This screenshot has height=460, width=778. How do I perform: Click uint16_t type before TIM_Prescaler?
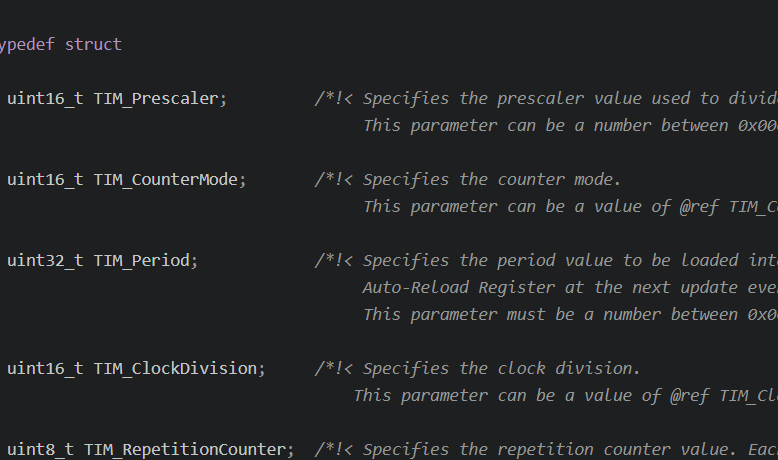click(x=45, y=99)
